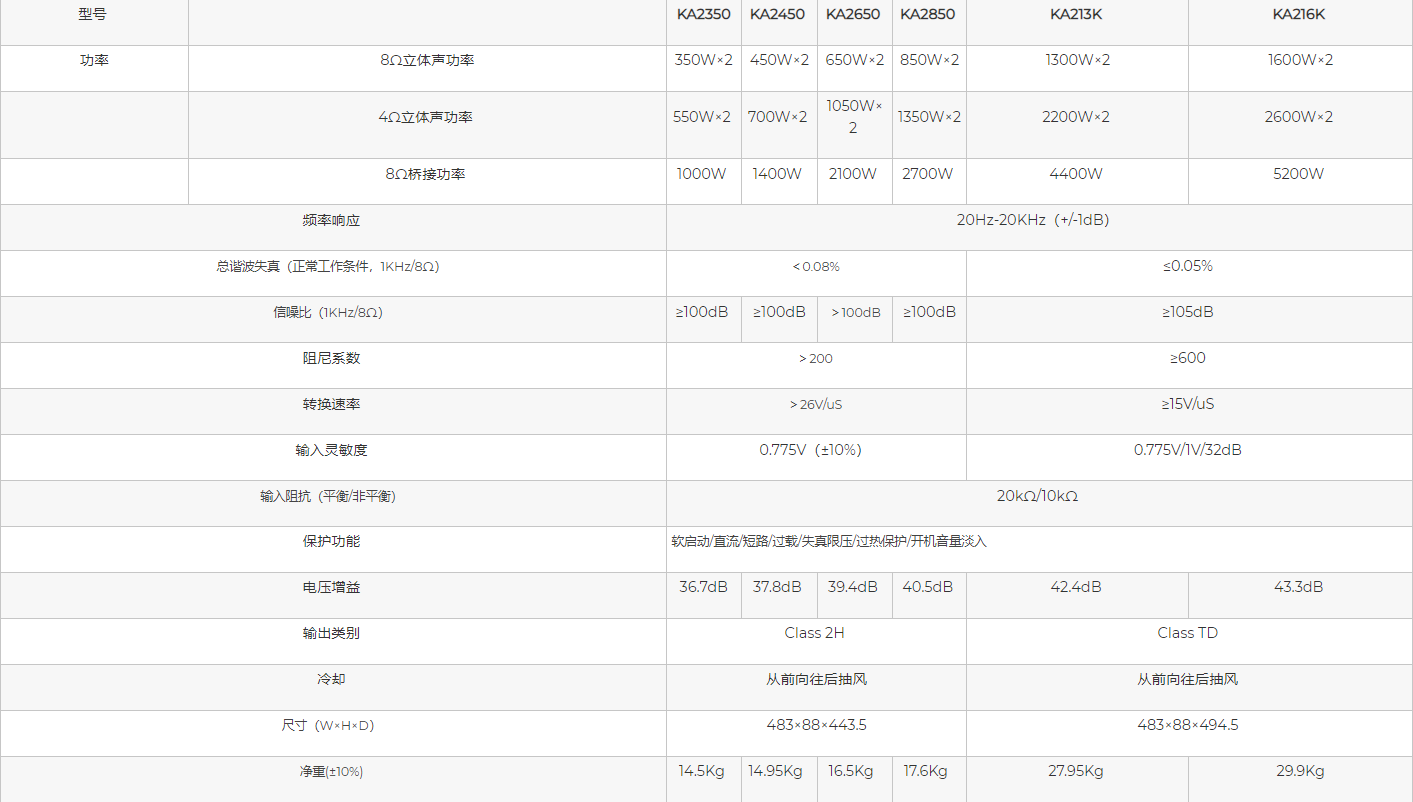Viewport: 1413px width, 802px height.
Task: Select the 0.775V/1V/32dB sensitivity value
Action: click(x=1188, y=450)
